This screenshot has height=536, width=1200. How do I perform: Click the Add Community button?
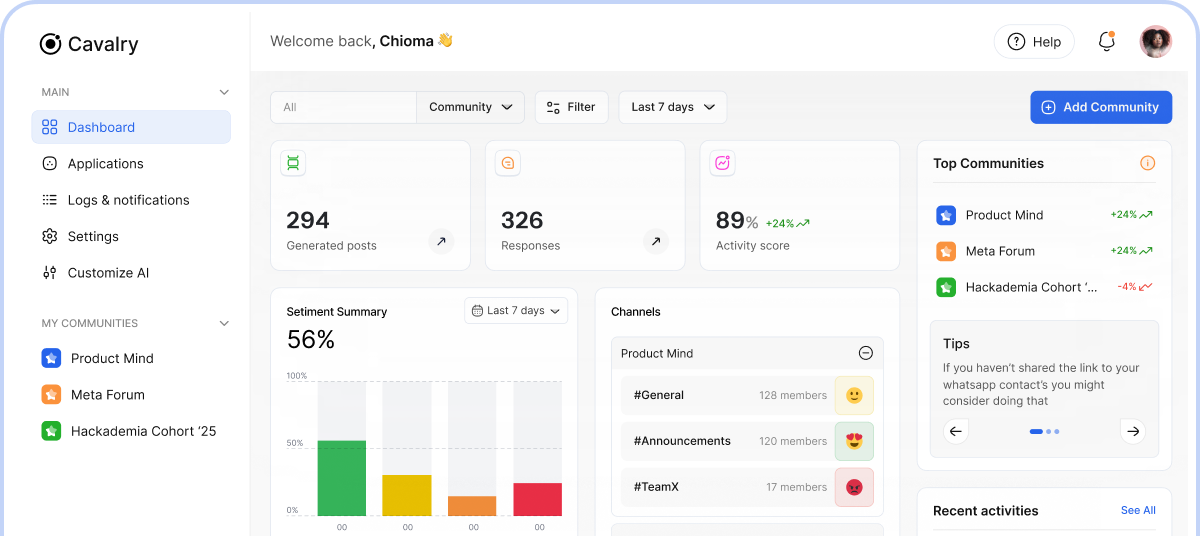coord(1100,107)
